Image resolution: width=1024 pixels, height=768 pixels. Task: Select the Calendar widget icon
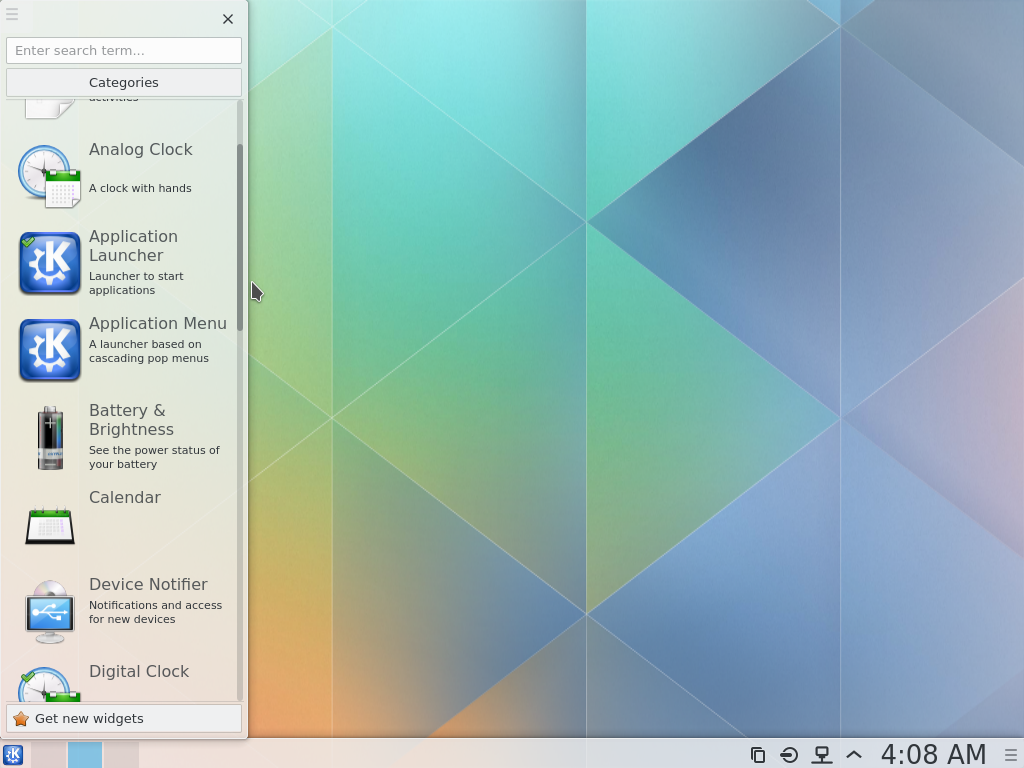coord(49,524)
